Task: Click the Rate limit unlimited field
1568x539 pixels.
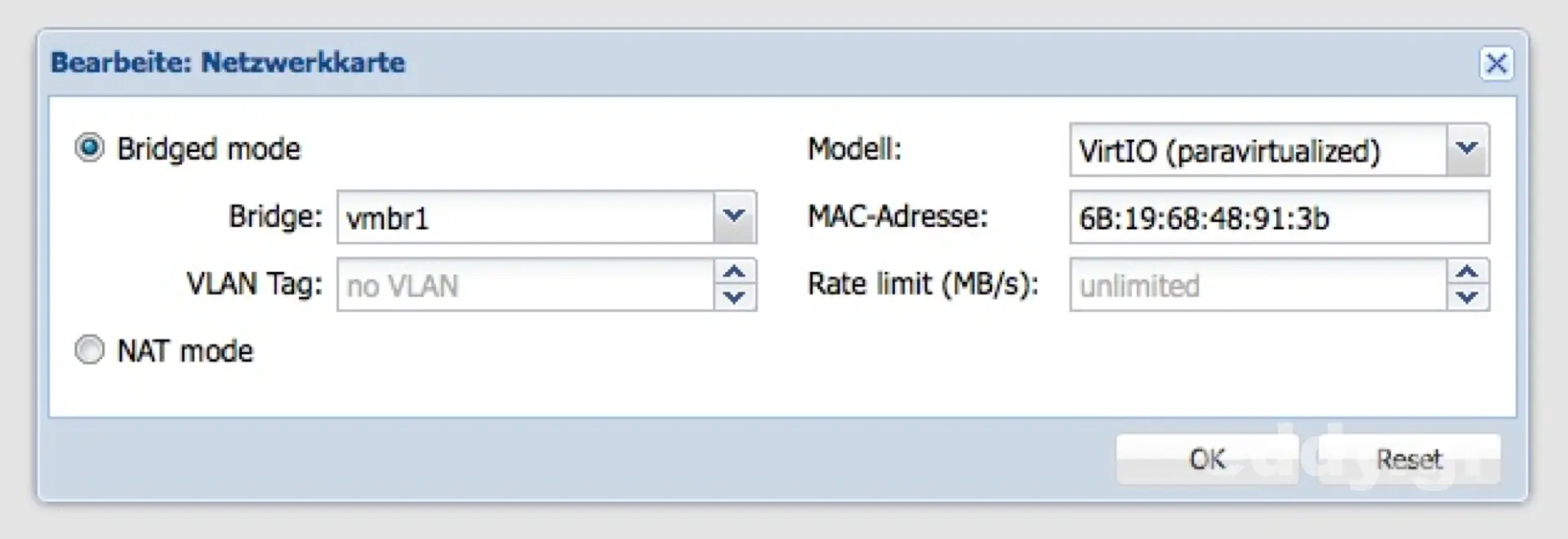Action: click(x=1258, y=285)
